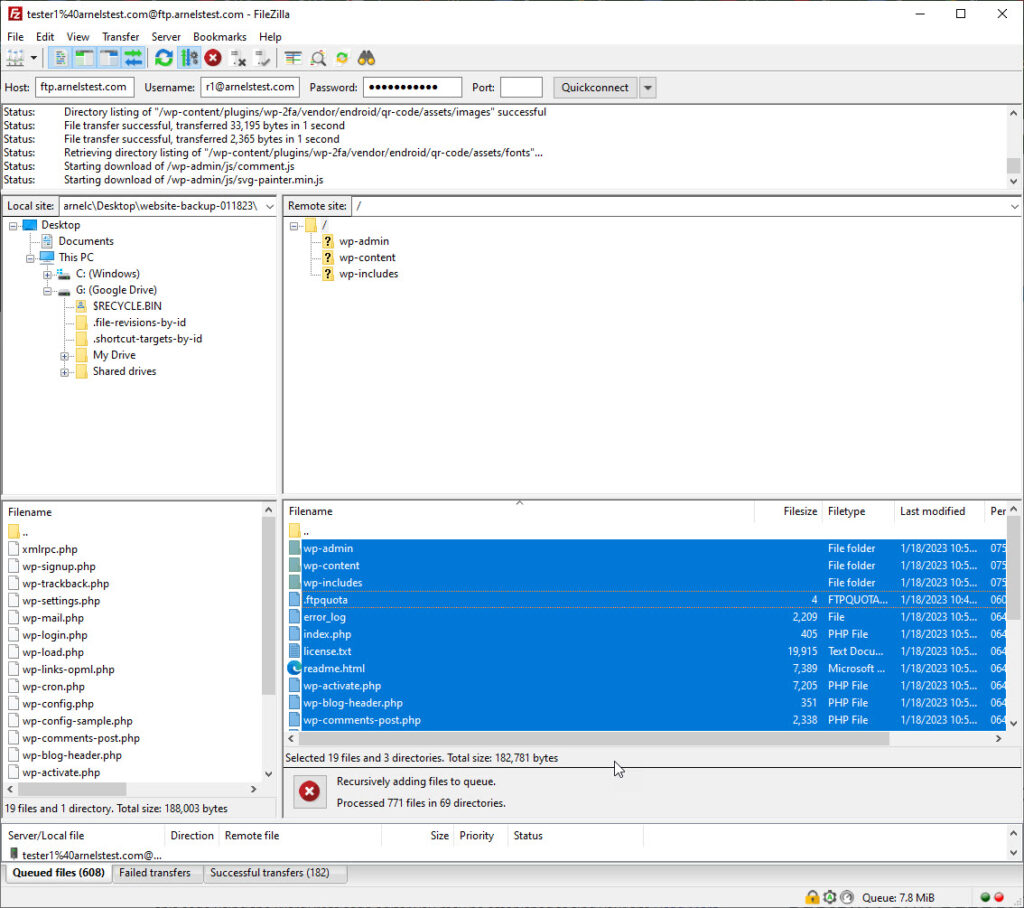Image resolution: width=1024 pixels, height=908 pixels.
Task: Click the process queue toolbar icon
Action: tap(189, 58)
